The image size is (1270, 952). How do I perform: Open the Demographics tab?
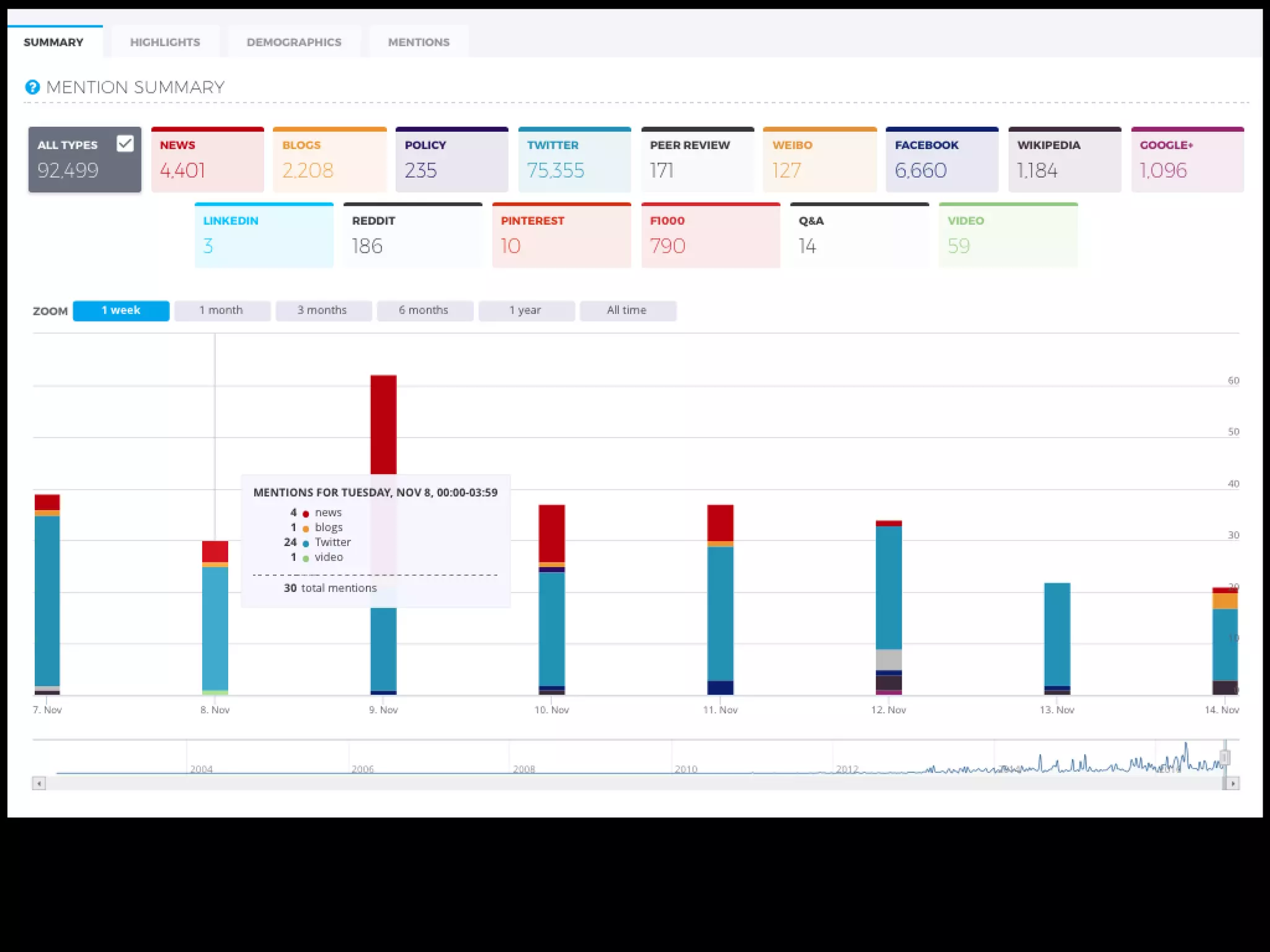[294, 42]
